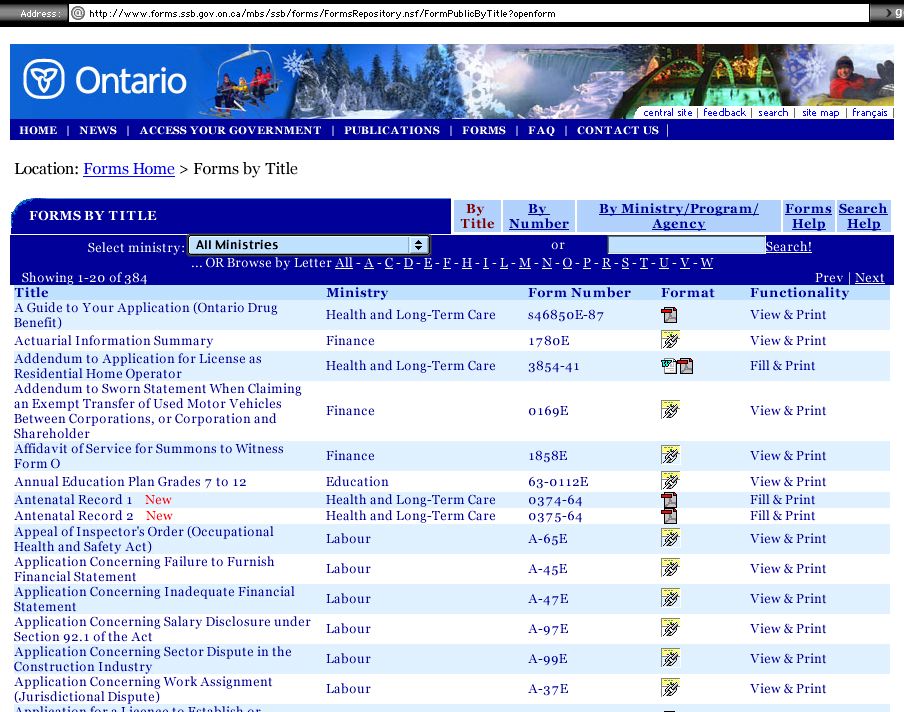
Task: Open the All Ministries dropdown
Action: [x=309, y=245]
